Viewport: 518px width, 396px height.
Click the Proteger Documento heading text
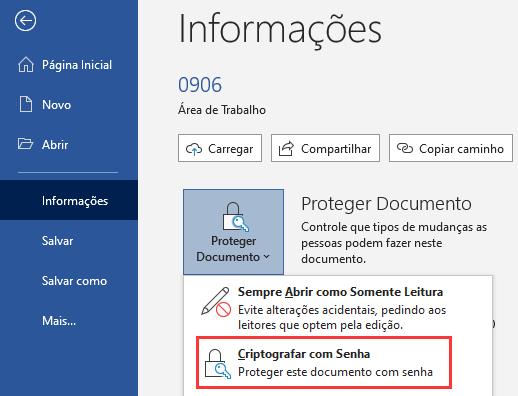(386, 204)
